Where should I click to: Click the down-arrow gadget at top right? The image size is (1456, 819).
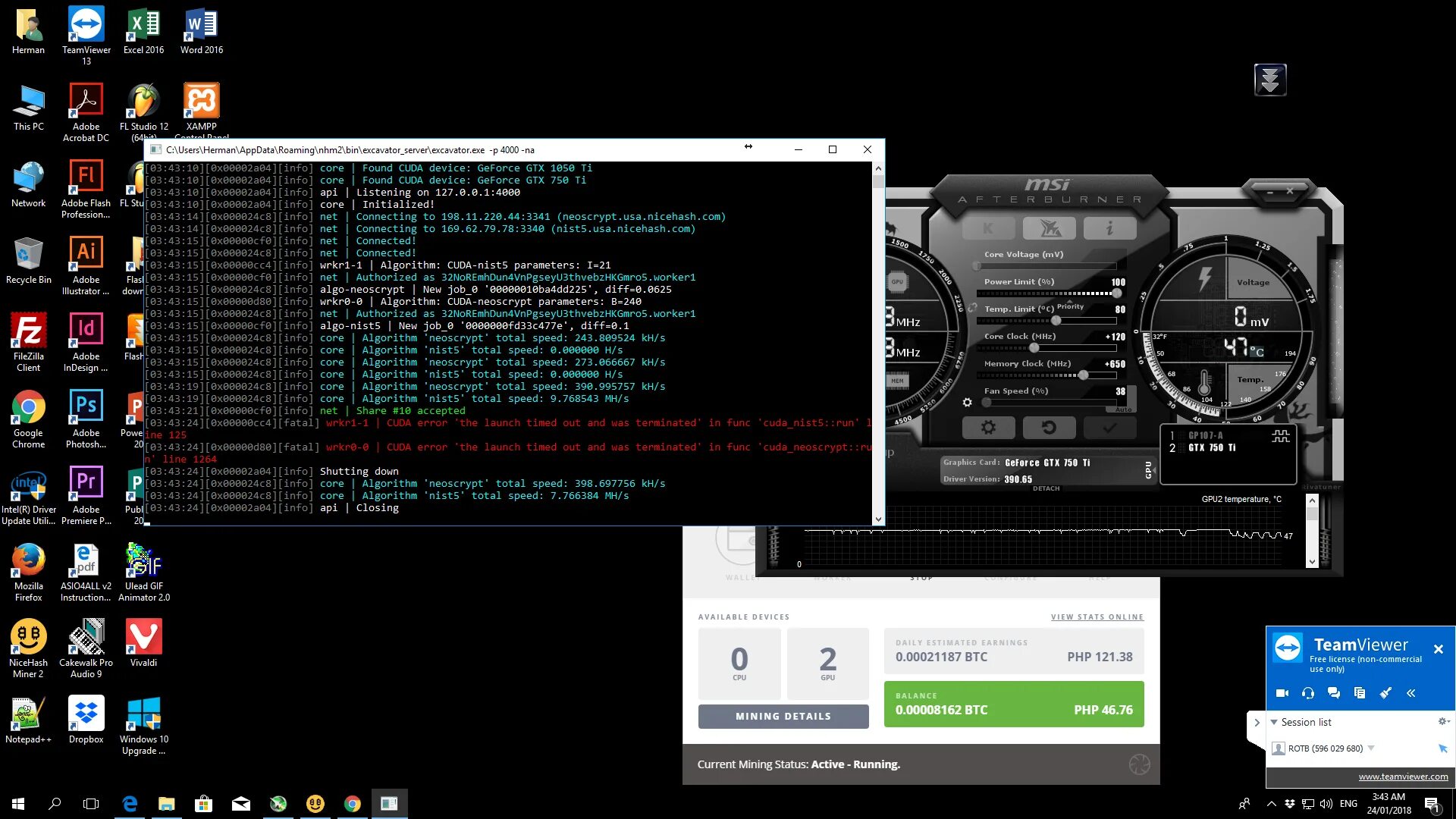1270,80
